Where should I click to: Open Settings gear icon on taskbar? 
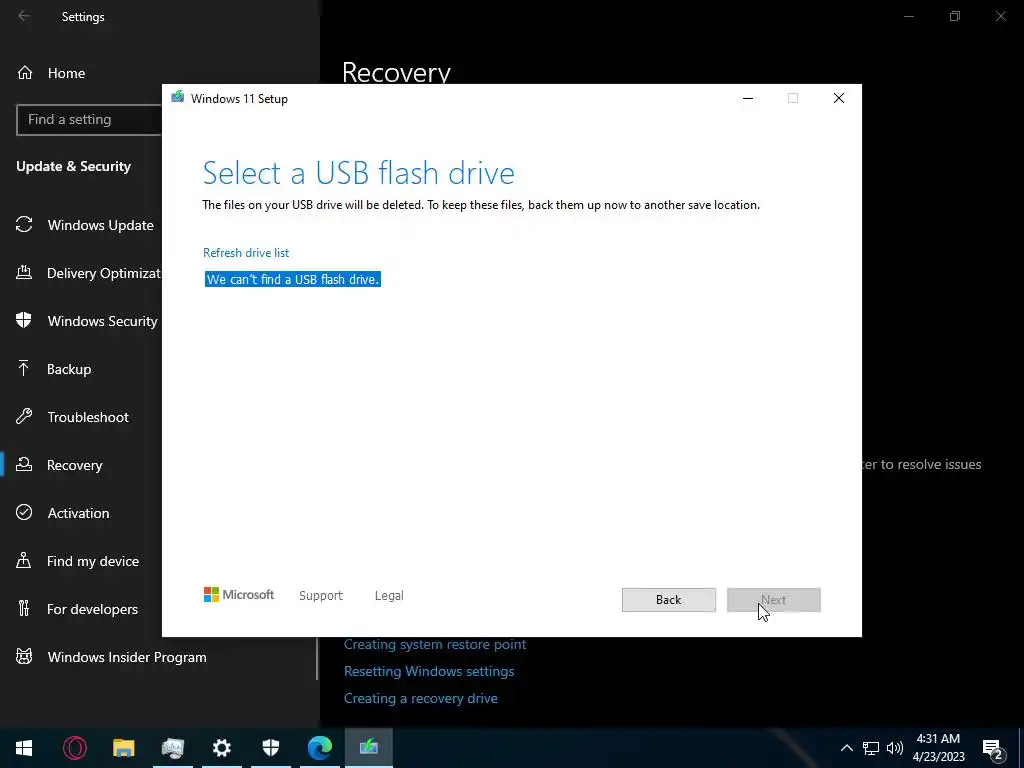[221, 748]
